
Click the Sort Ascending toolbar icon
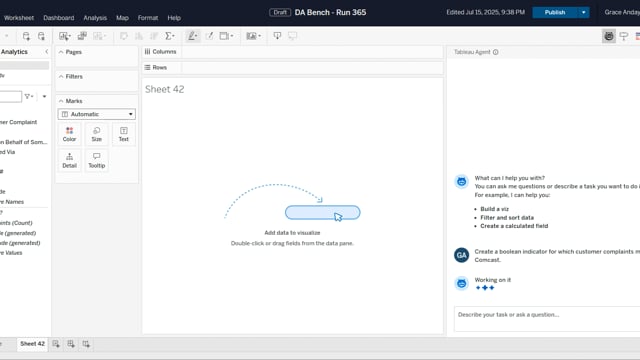point(139,36)
